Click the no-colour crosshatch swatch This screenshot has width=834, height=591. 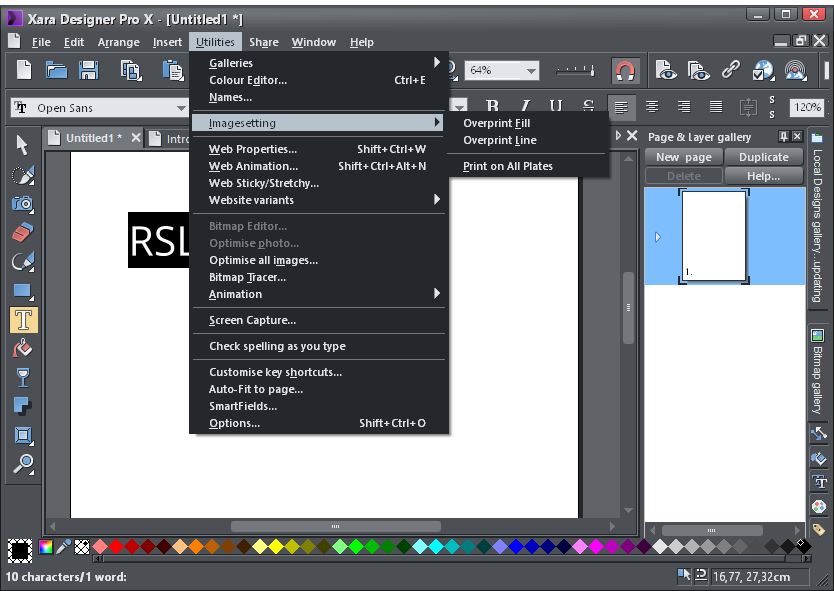82,547
